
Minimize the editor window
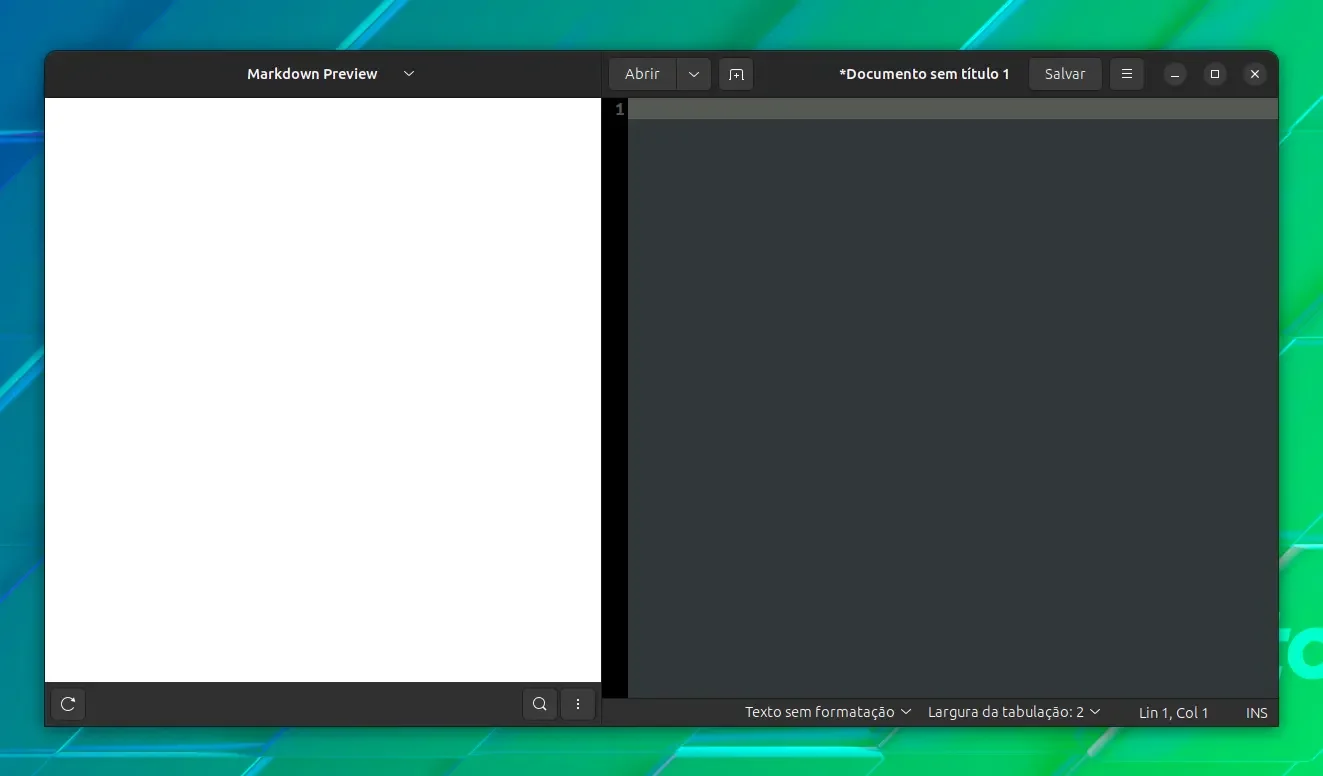coord(1175,74)
